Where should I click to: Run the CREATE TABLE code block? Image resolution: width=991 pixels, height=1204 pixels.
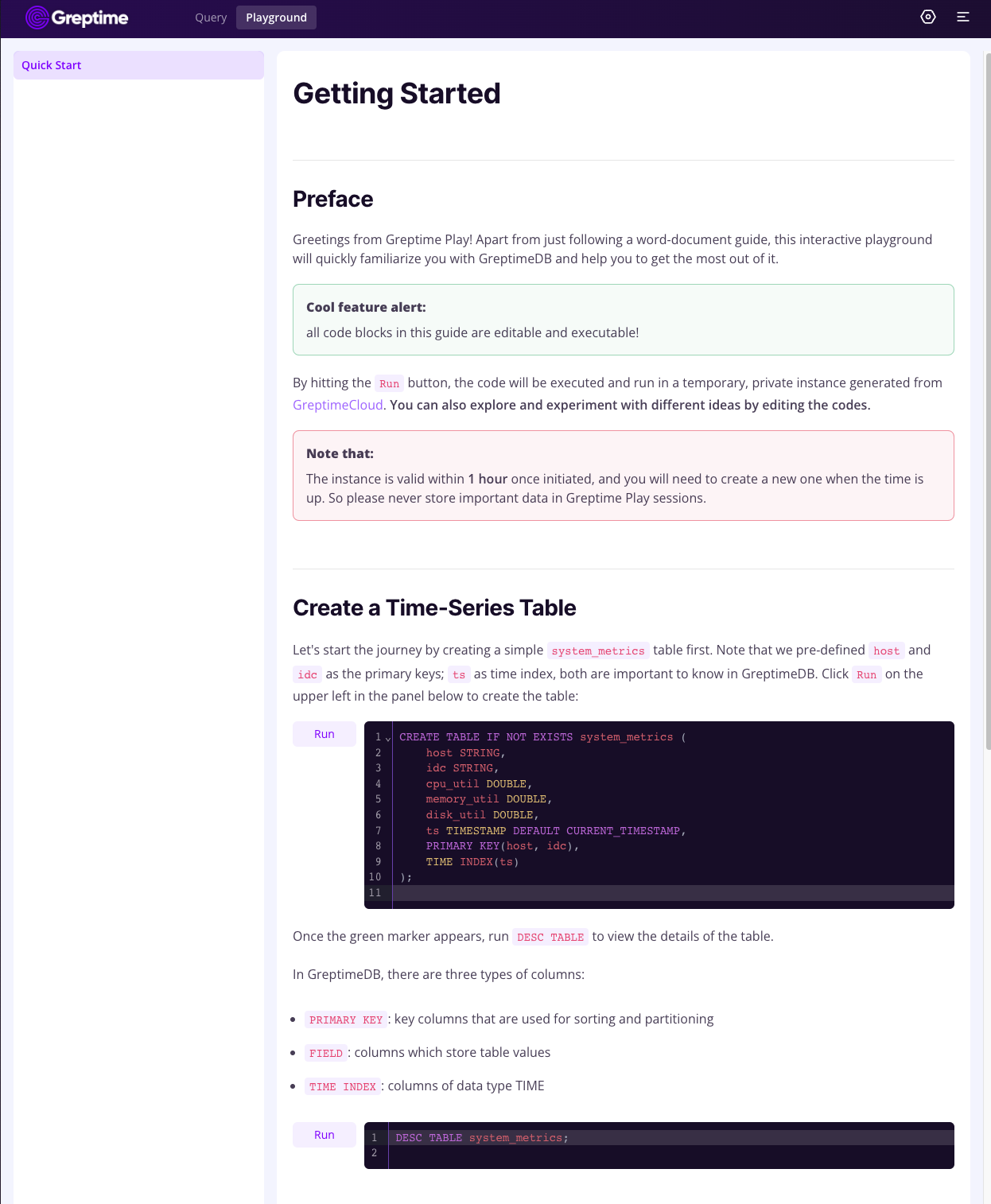(324, 733)
